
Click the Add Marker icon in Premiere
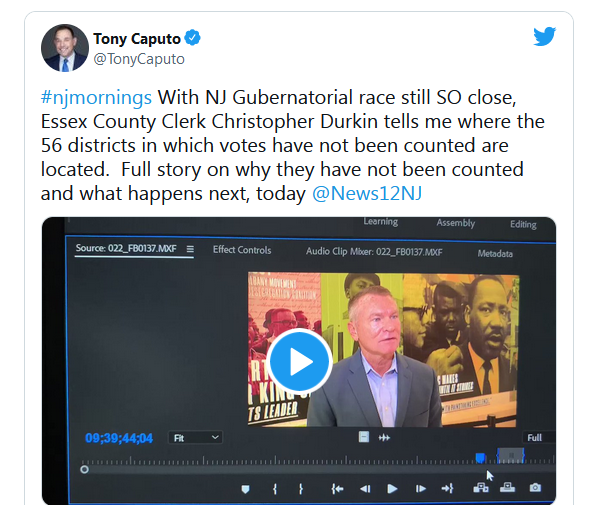pyautogui.click(x=245, y=489)
